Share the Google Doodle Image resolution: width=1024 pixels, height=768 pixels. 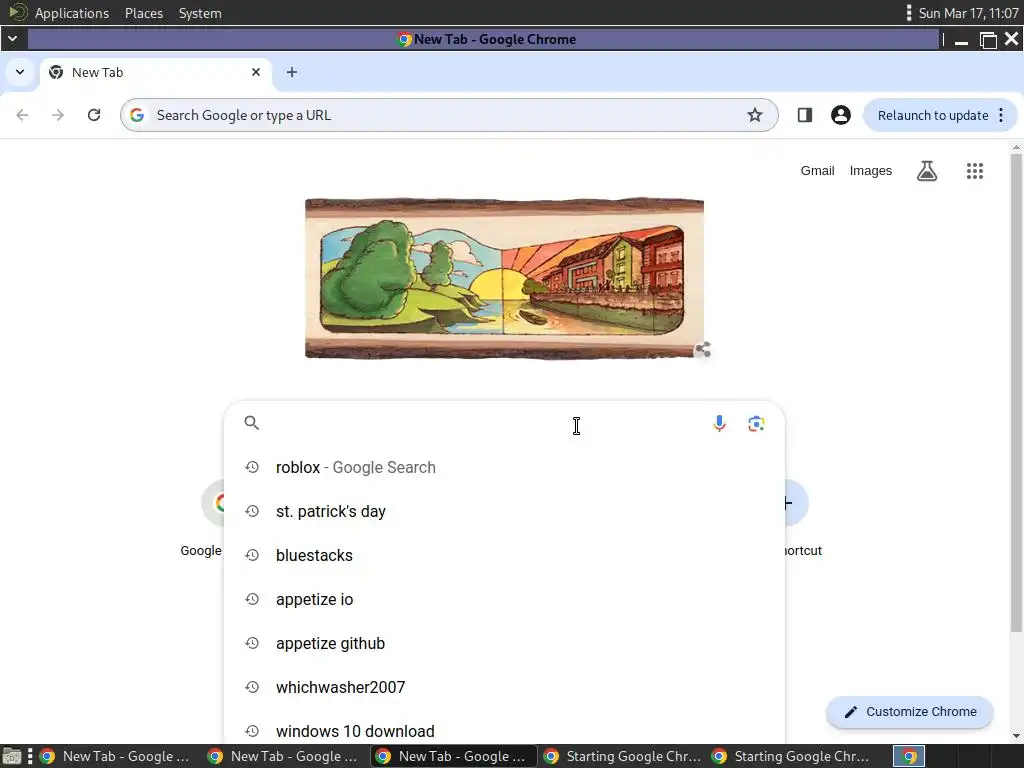pos(703,349)
